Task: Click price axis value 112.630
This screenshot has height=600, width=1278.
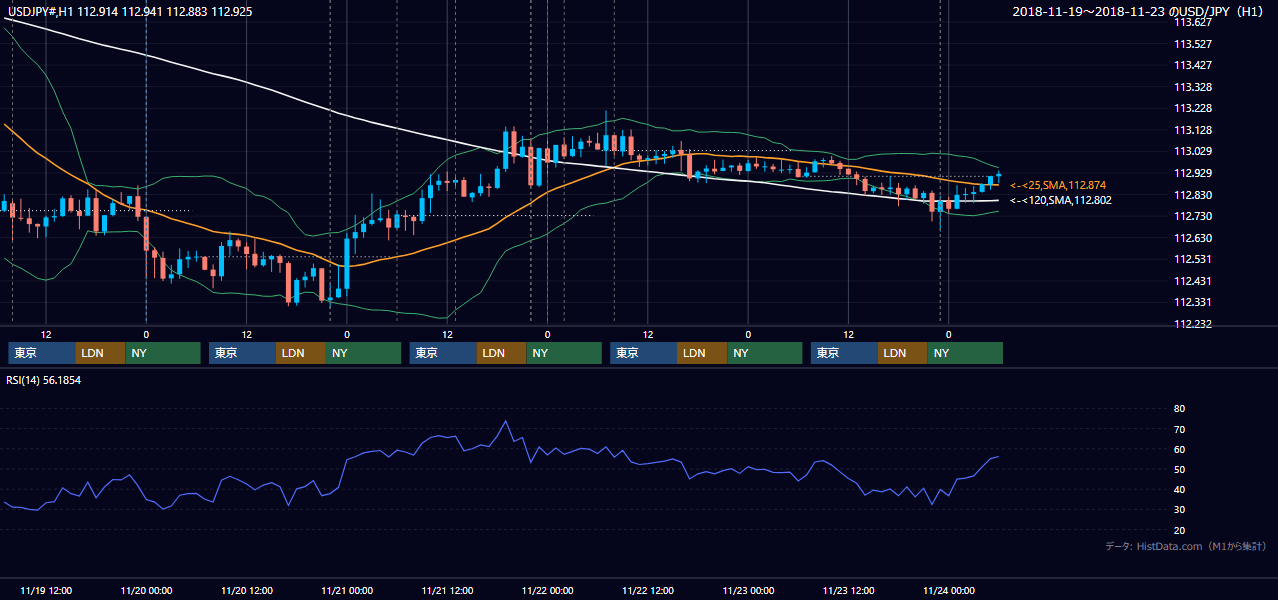Action: tap(1192, 238)
